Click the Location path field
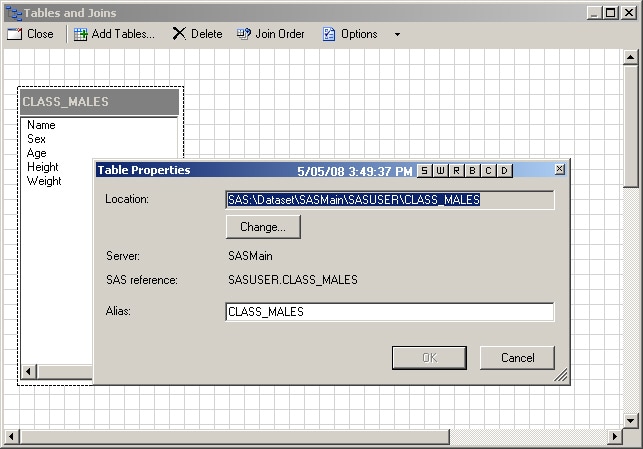 pos(390,200)
